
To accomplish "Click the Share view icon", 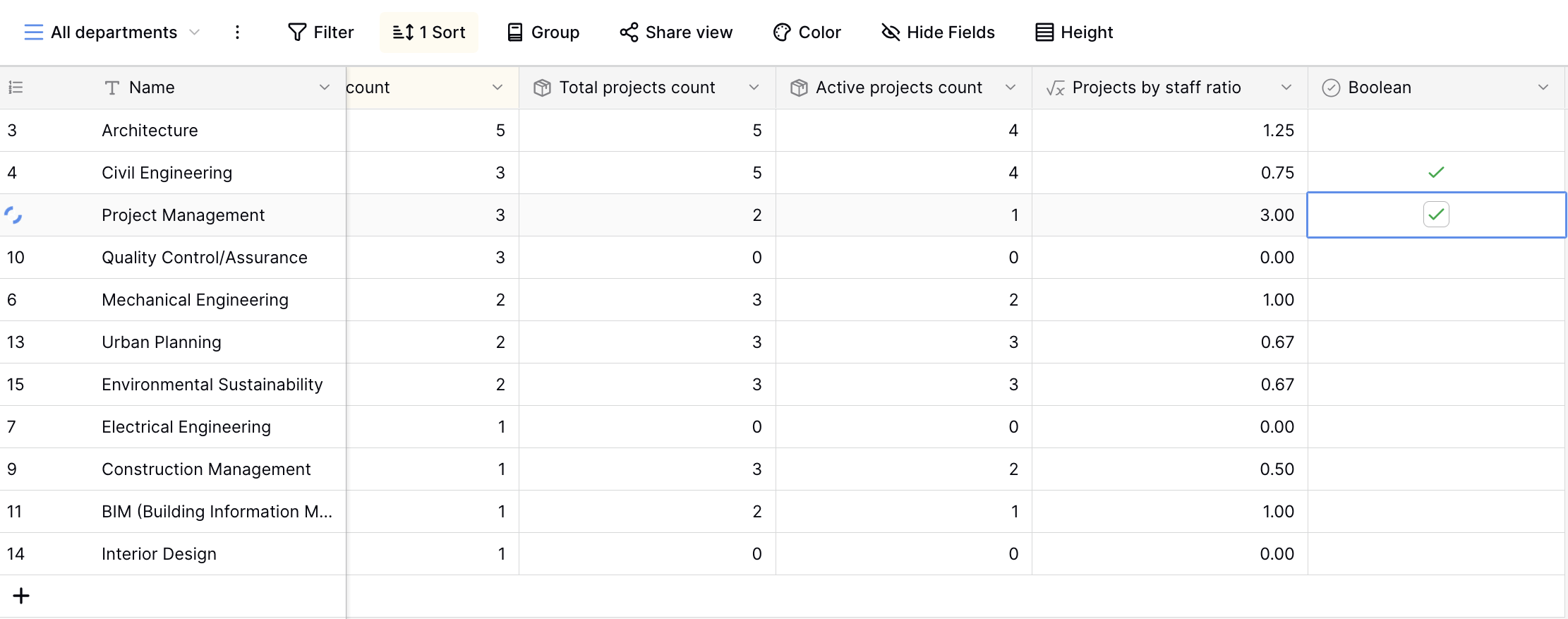I will pos(629,32).
